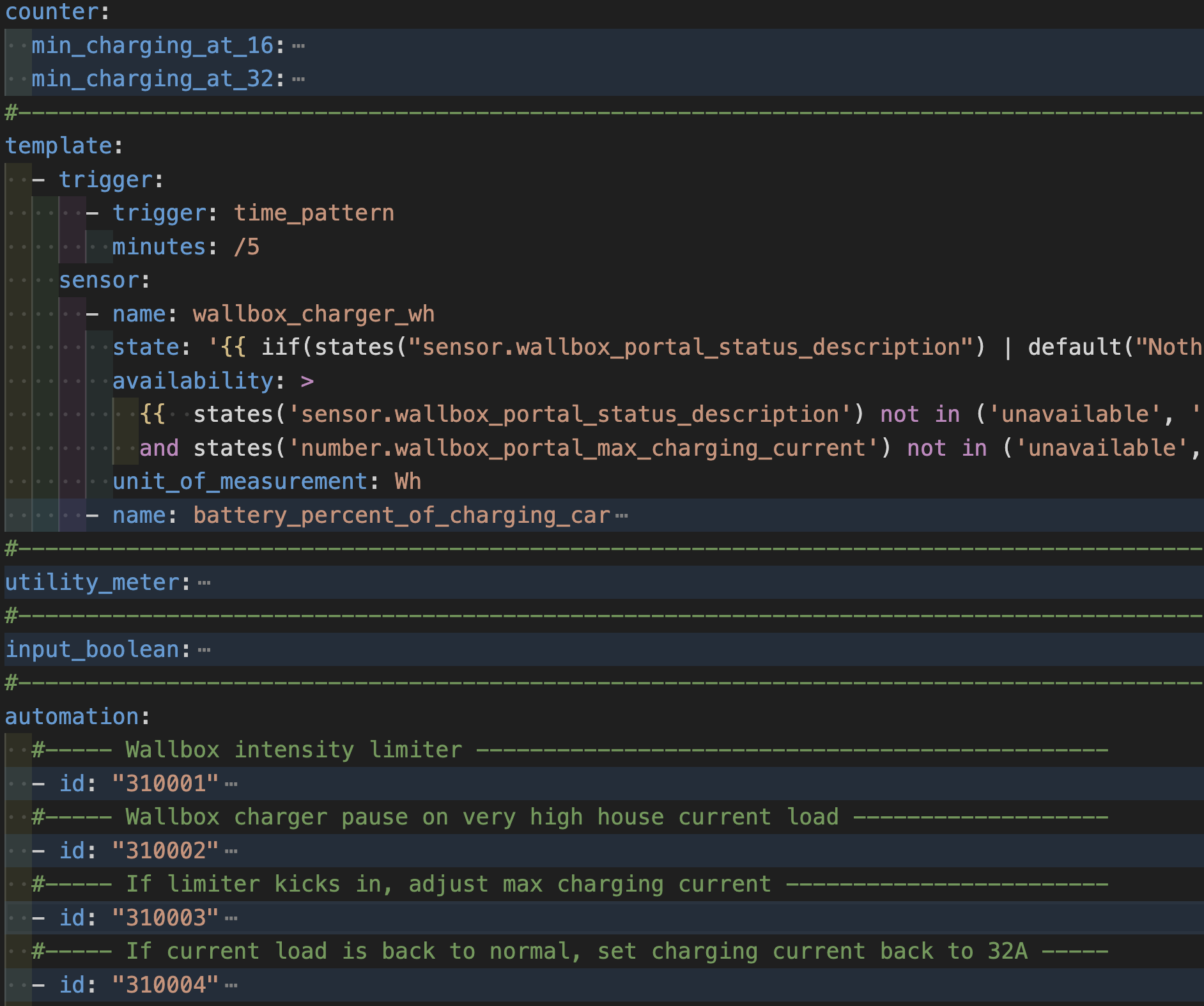Click the wallbox_charger_wh sensor name
Screen dimensions: 1204x1006
[x=313, y=314]
